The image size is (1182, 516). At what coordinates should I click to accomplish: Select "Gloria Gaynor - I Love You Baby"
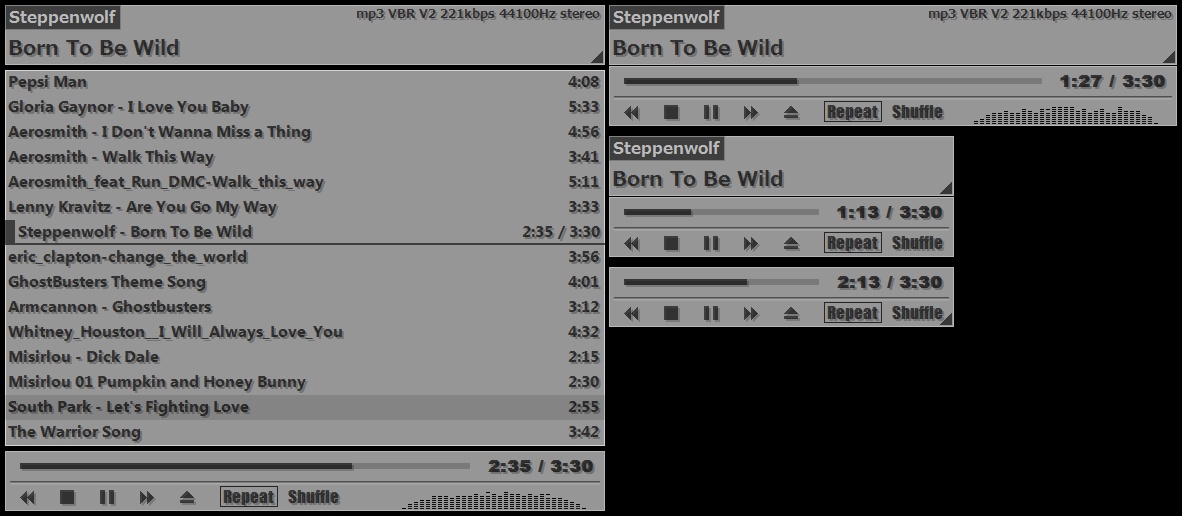(305, 107)
